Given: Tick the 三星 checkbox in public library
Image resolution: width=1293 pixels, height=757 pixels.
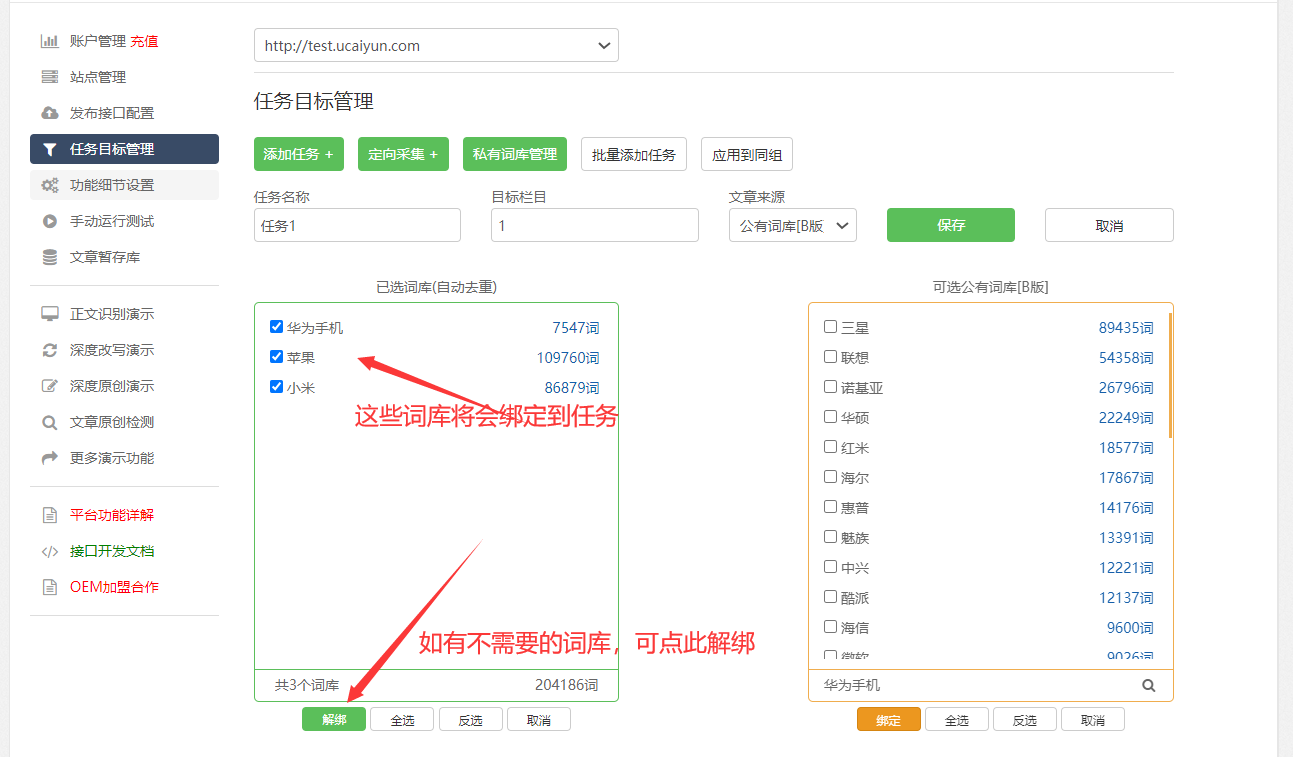Looking at the screenshot, I should (830, 327).
